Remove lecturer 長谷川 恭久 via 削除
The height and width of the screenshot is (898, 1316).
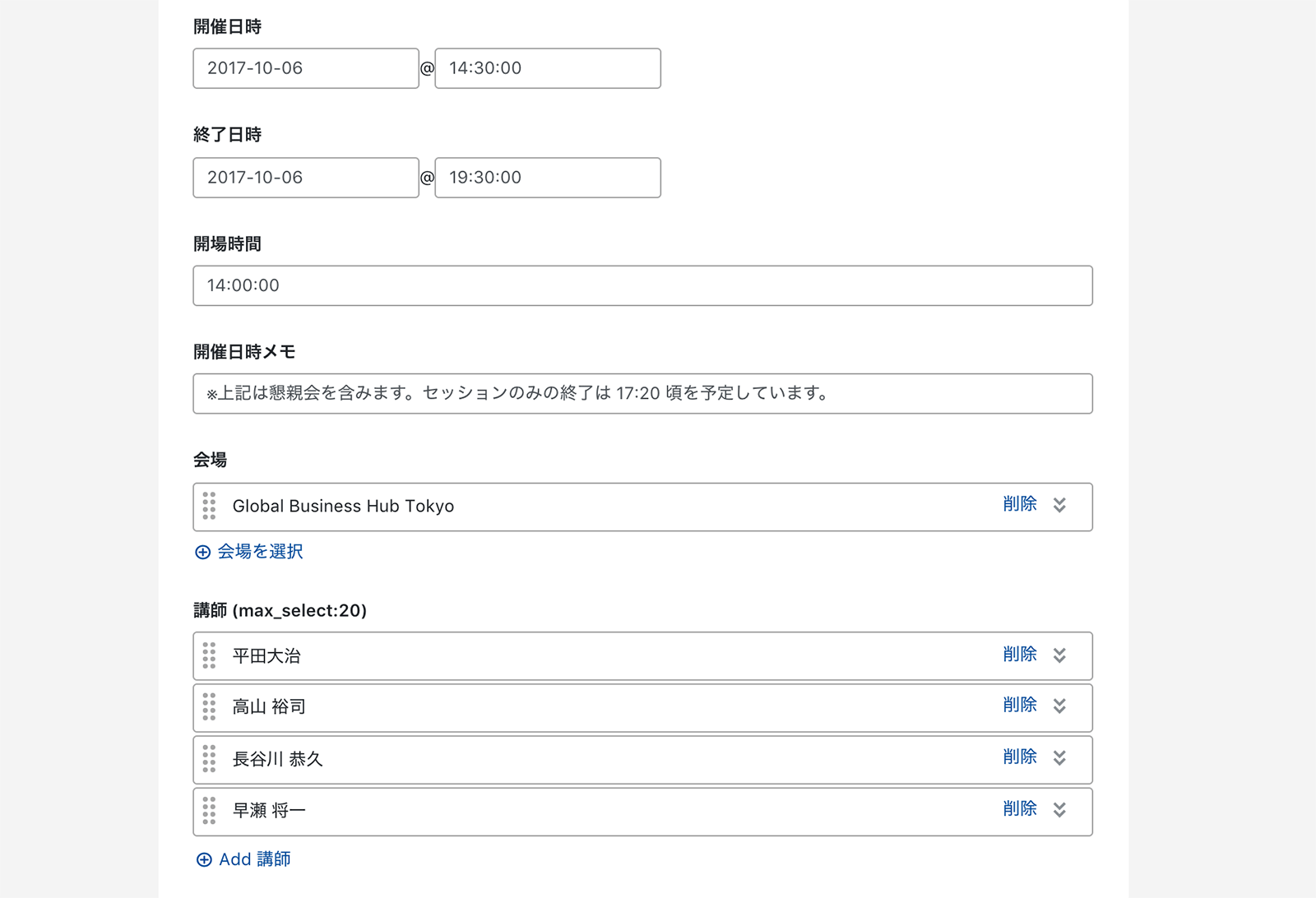click(x=1019, y=757)
